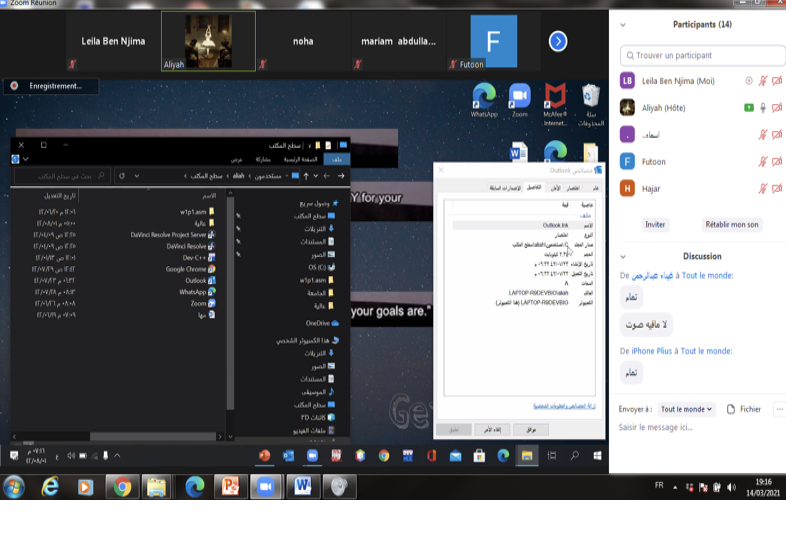The height and width of the screenshot is (537, 786).
Task: Click Aliyah's green video camera icon
Action: 748,107
